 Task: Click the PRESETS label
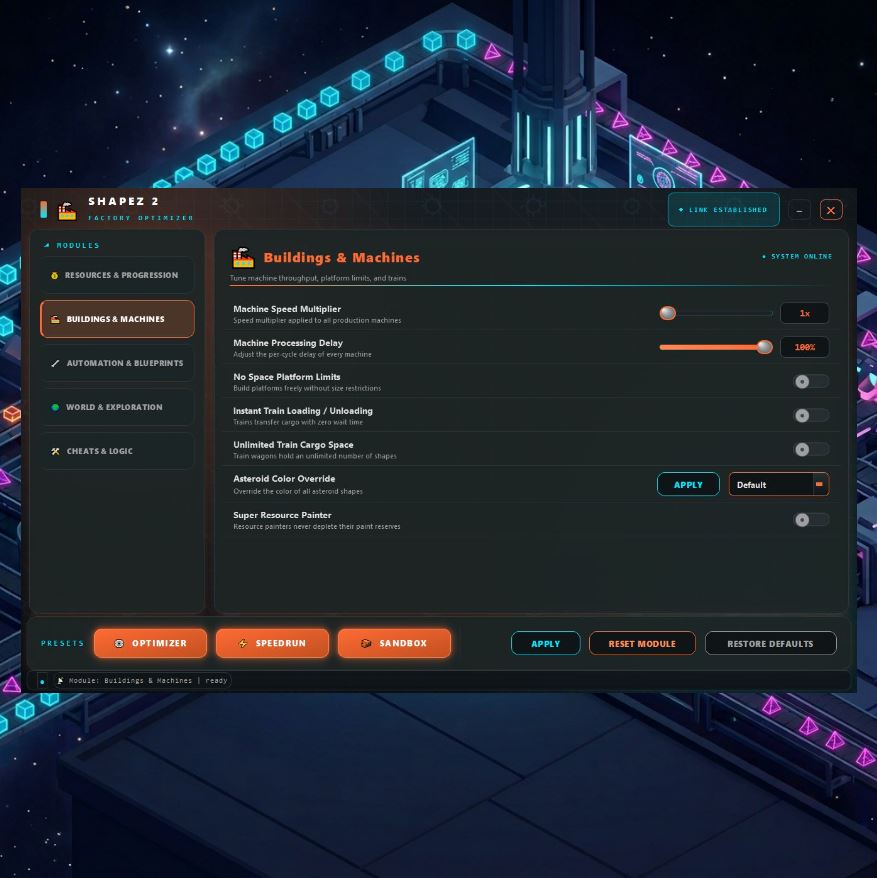click(x=63, y=643)
